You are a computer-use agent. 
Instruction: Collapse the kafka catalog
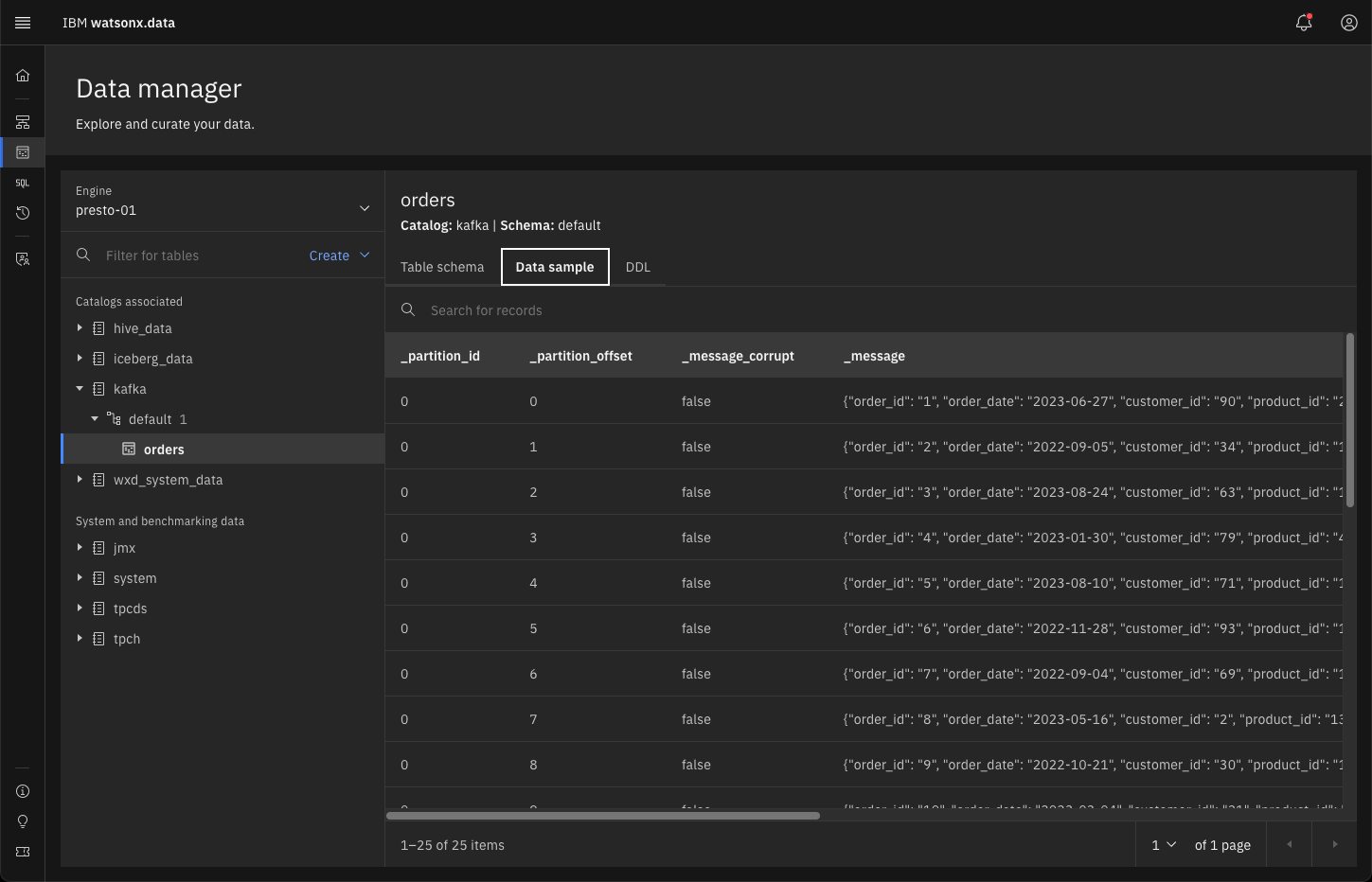click(80, 388)
